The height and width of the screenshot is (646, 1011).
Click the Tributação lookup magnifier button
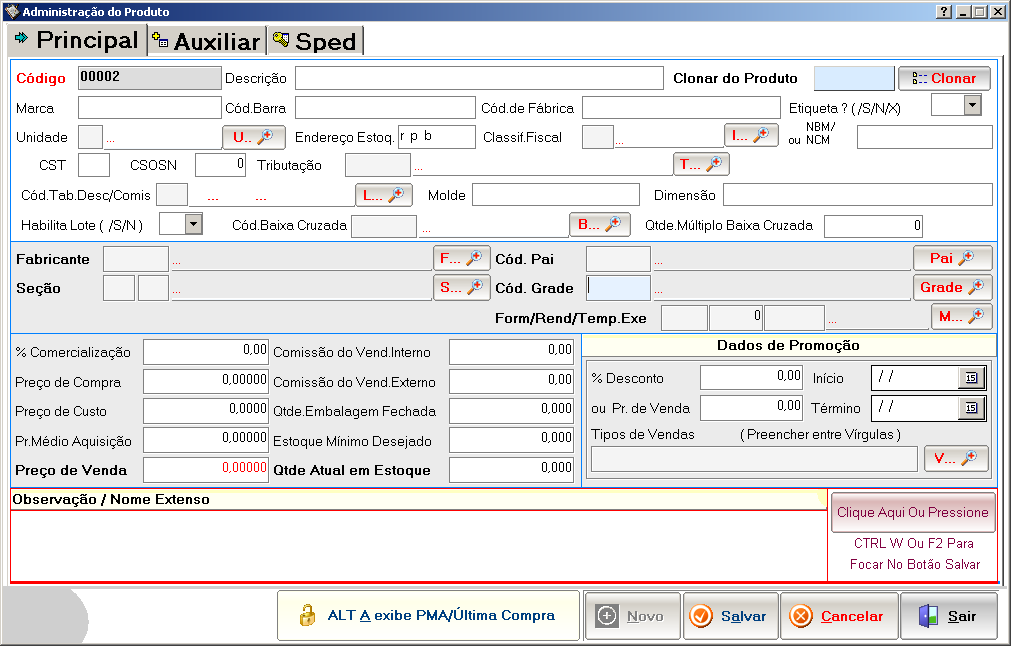pos(701,164)
